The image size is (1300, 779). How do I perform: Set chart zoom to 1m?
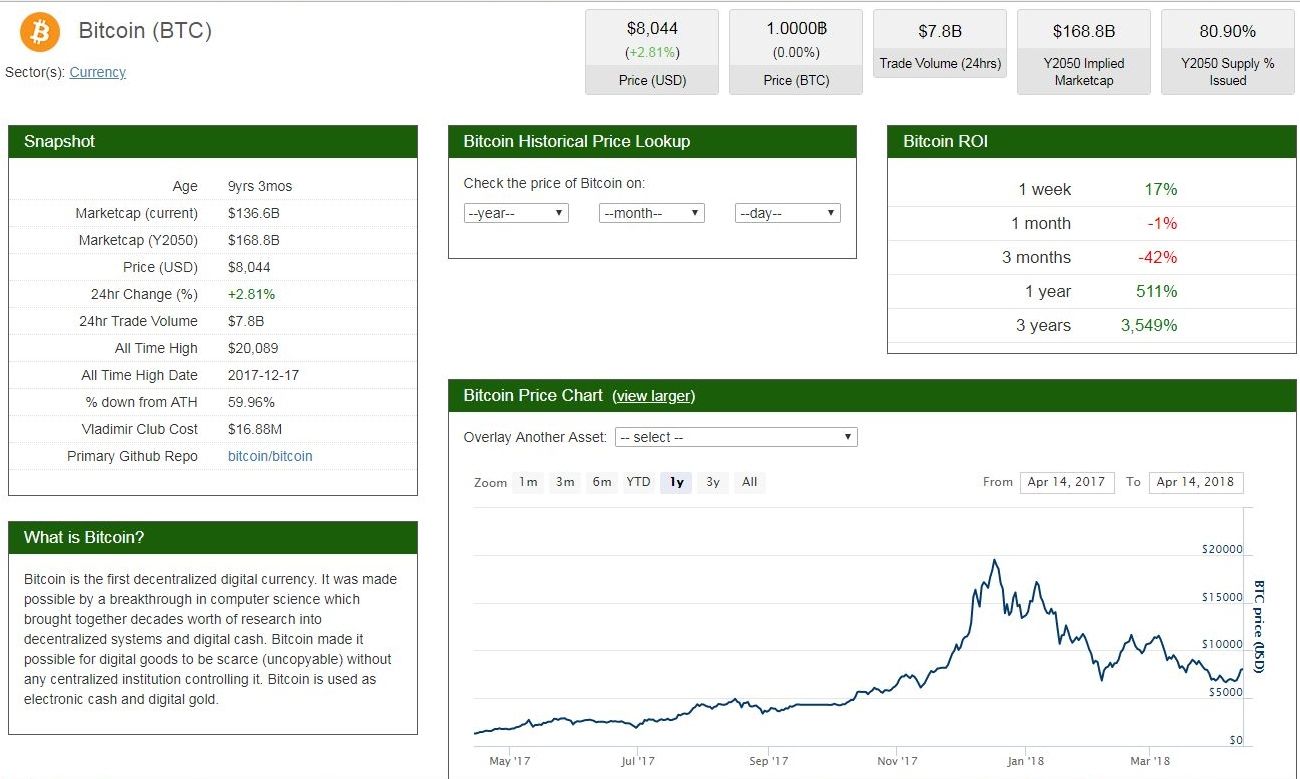click(x=527, y=482)
